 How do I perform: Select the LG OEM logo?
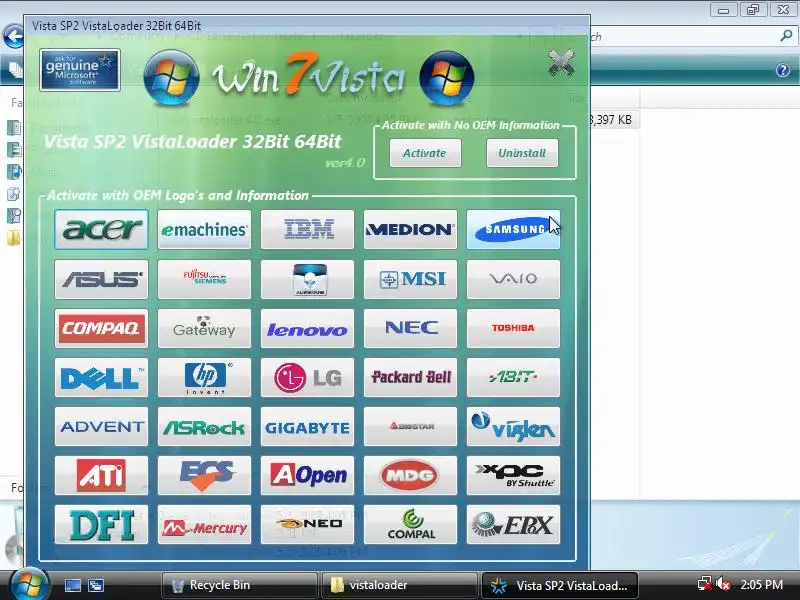307,377
